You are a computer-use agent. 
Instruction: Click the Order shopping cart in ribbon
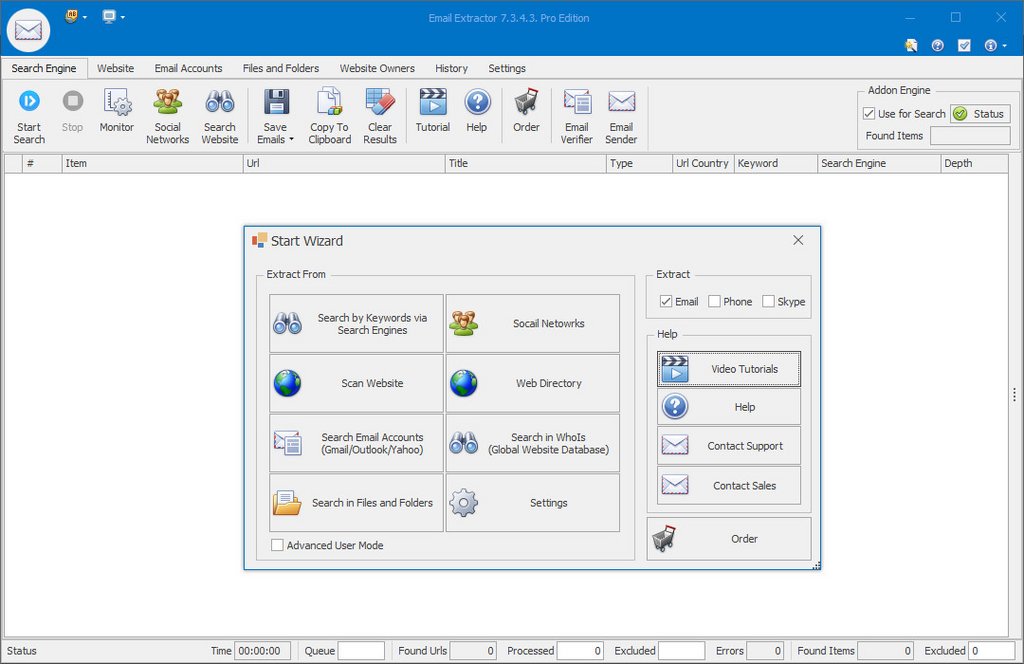click(x=526, y=111)
